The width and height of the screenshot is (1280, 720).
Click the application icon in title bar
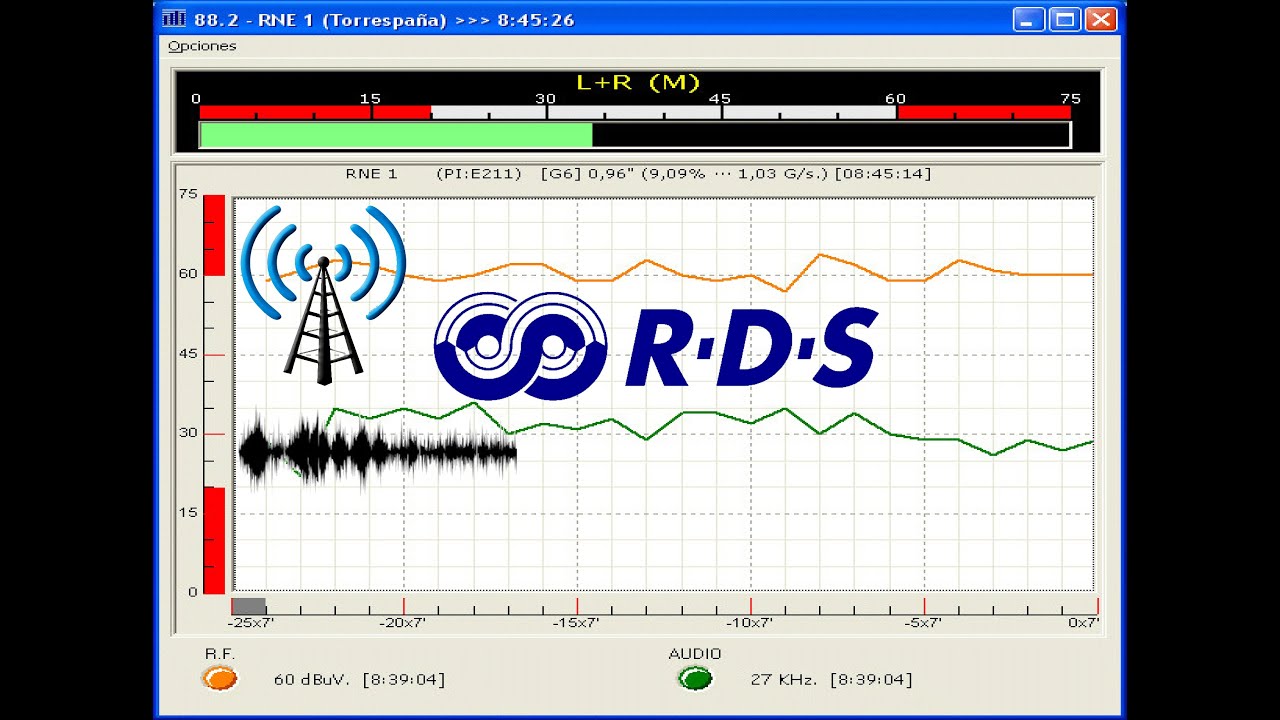tap(174, 19)
